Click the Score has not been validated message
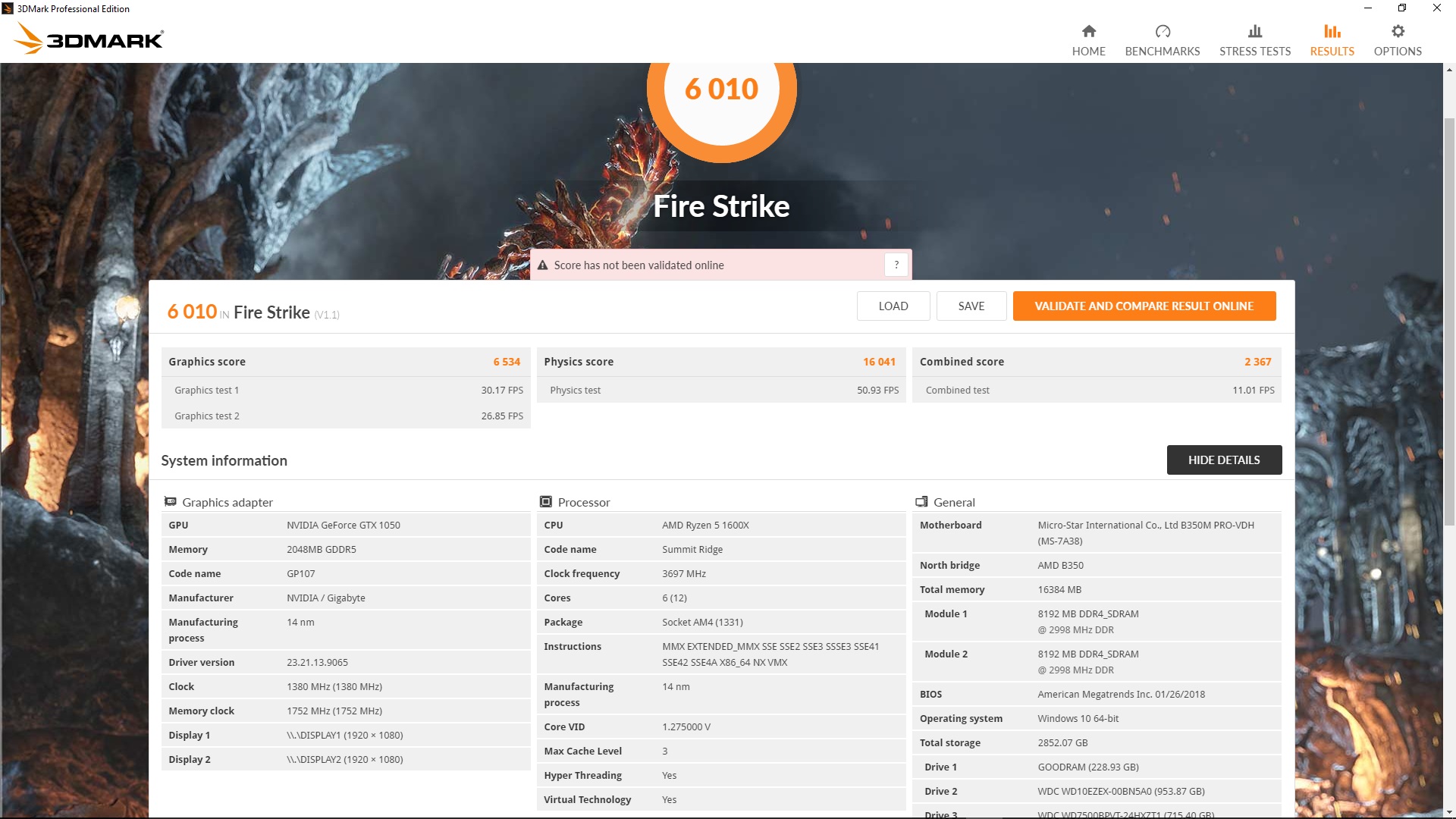The width and height of the screenshot is (1456, 819). pyautogui.click(x=639, y=265)
